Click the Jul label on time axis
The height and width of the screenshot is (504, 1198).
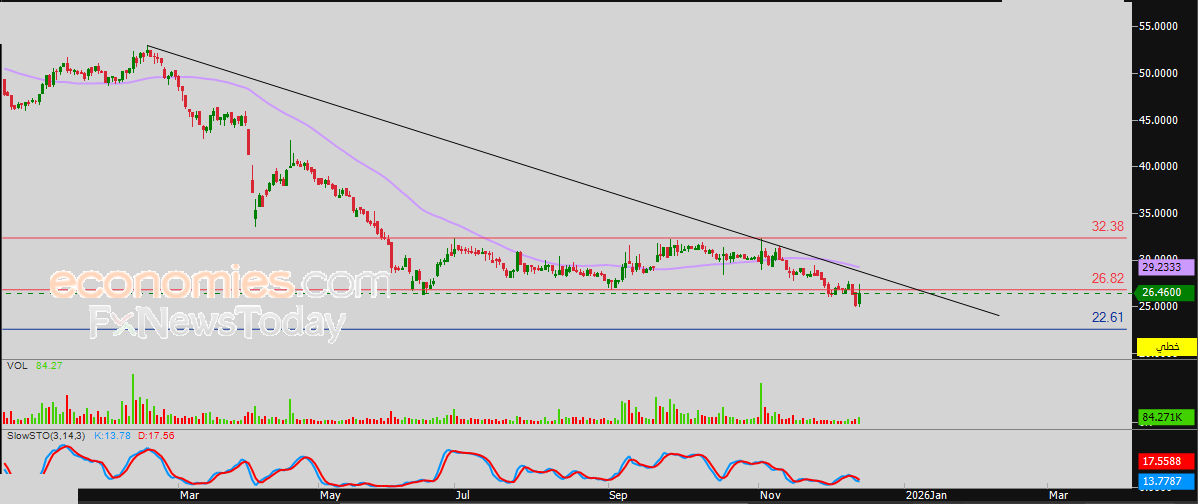[x=460, y=495]
